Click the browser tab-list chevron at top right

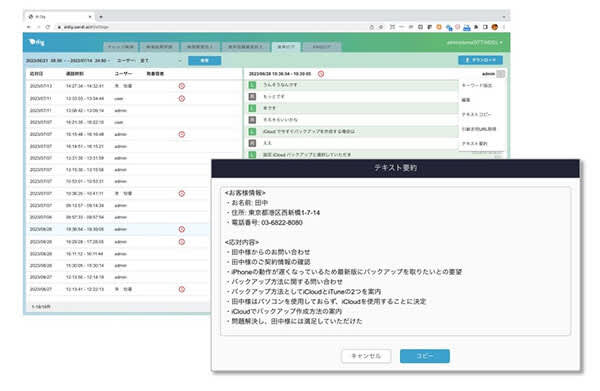[x=504, y=17]
